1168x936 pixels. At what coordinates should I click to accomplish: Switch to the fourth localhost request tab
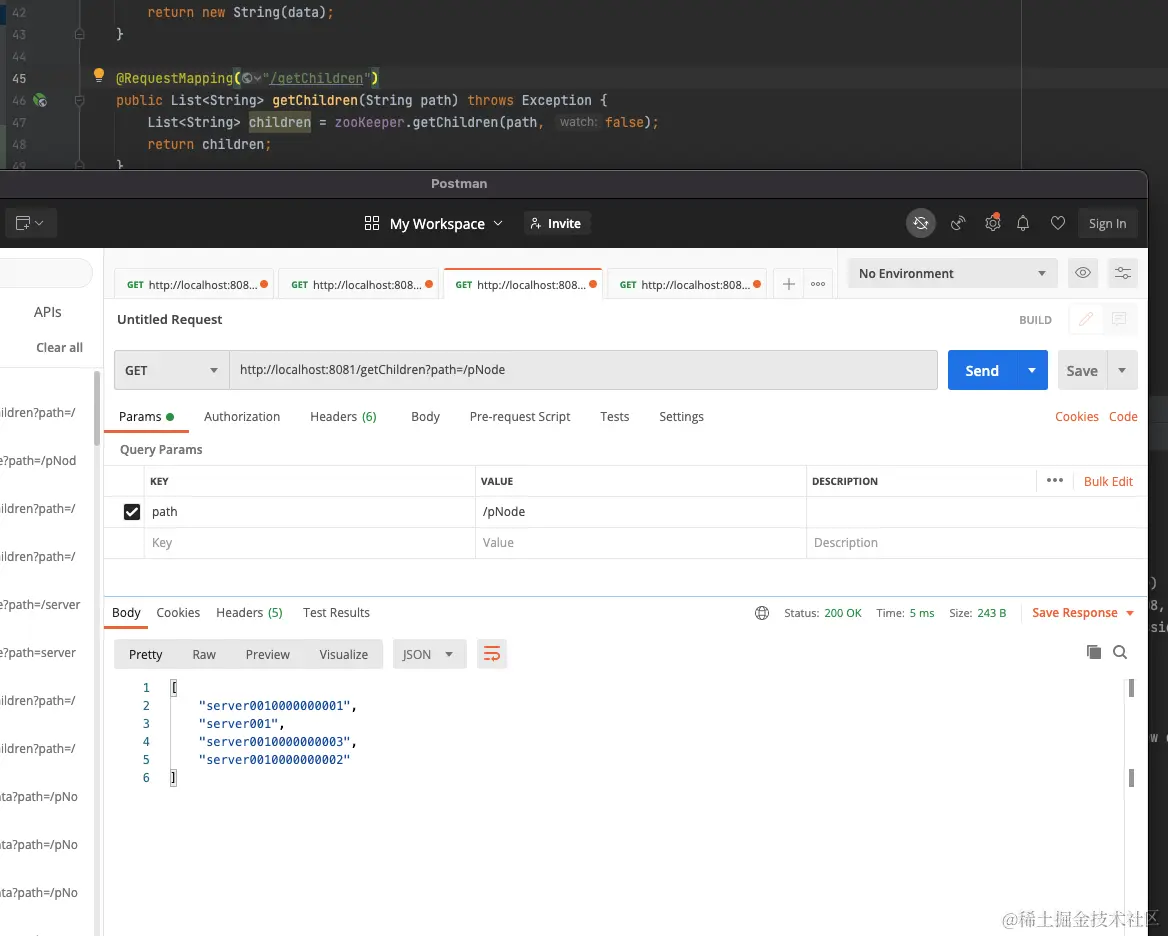[688, 284]
